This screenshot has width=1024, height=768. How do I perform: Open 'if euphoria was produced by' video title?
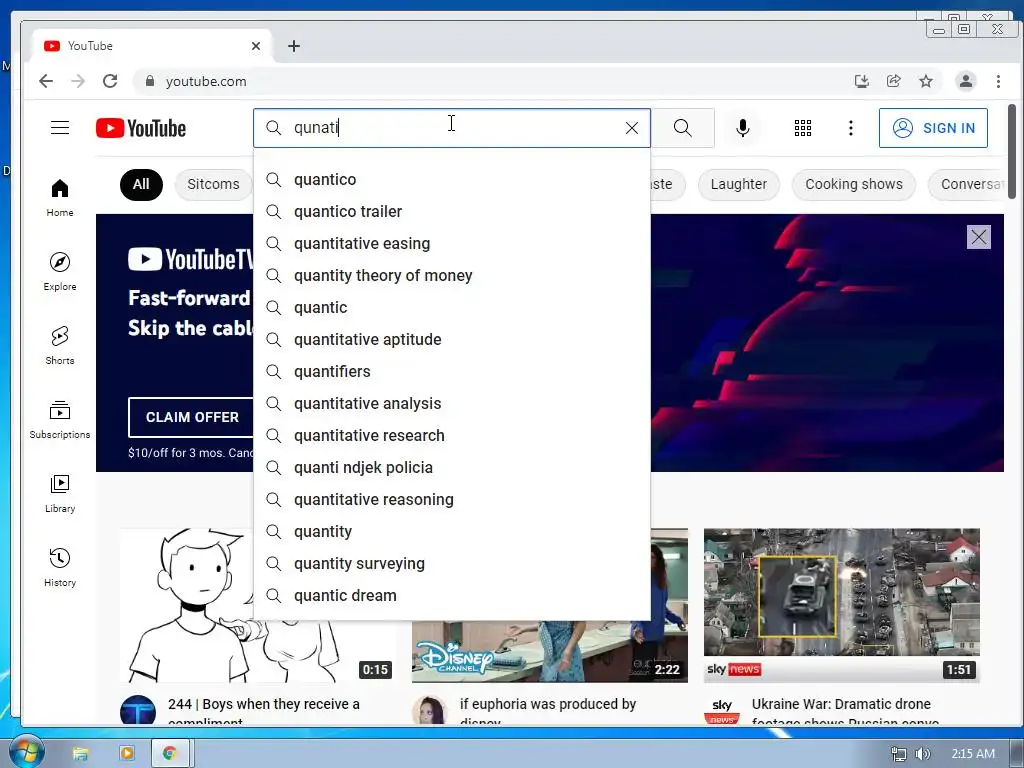(x=547, y=711)
